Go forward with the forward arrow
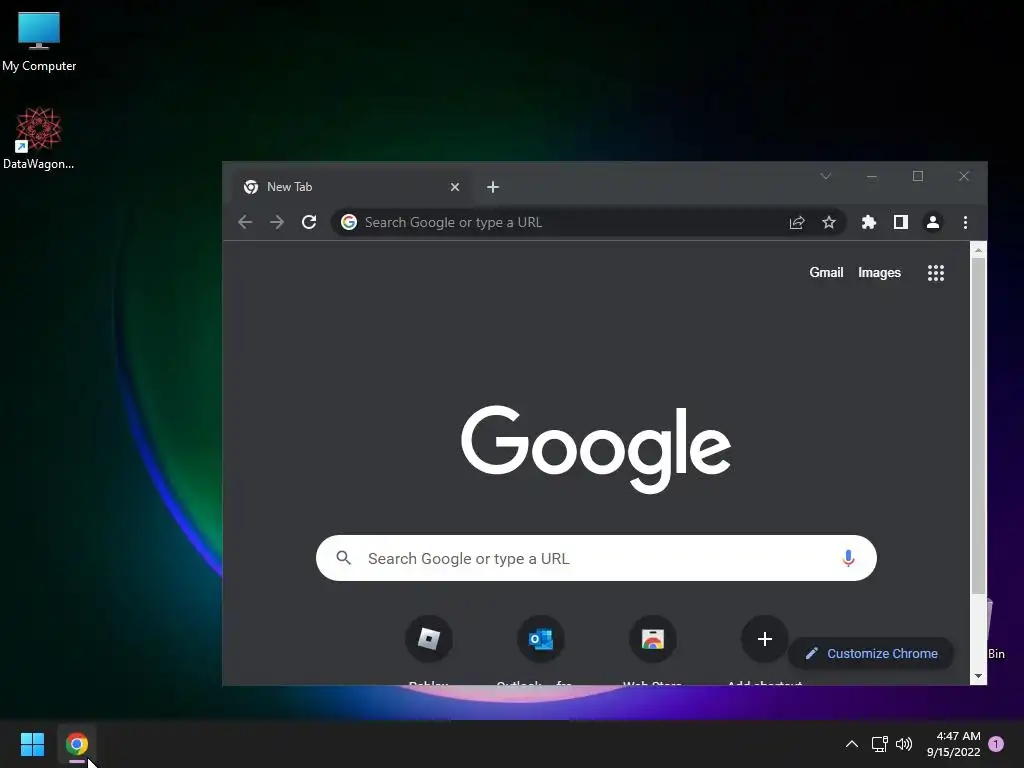Screen dimensions: 1024x768 [x=277, y=223]
